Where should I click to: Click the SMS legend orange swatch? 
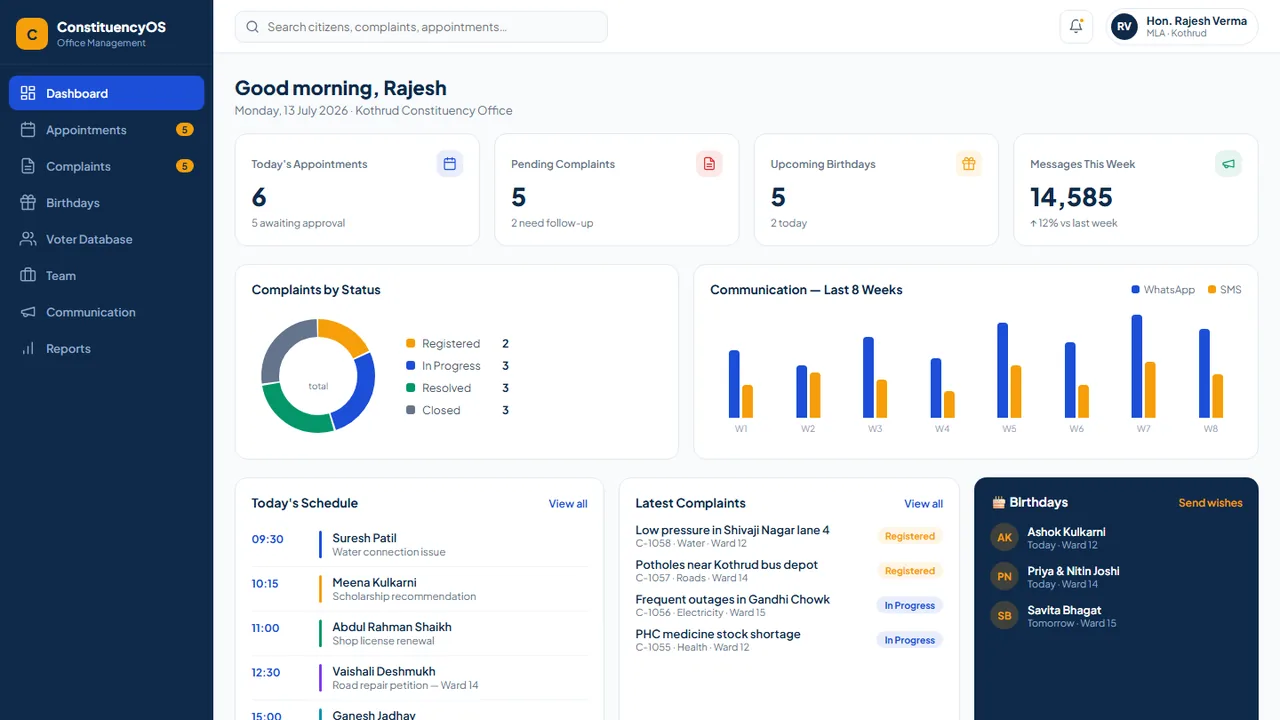pos(1212,290)
